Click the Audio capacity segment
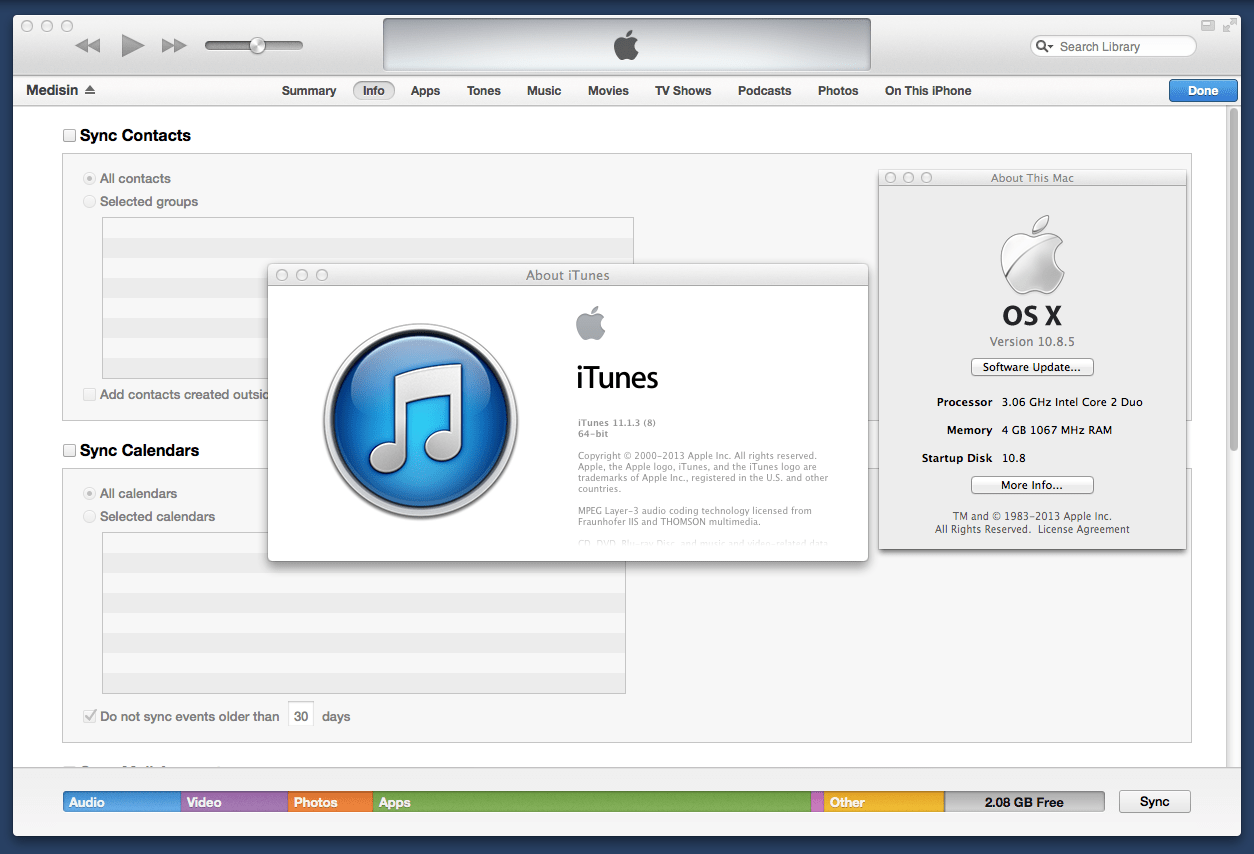 pyautogui.click(x=122, y=802)
